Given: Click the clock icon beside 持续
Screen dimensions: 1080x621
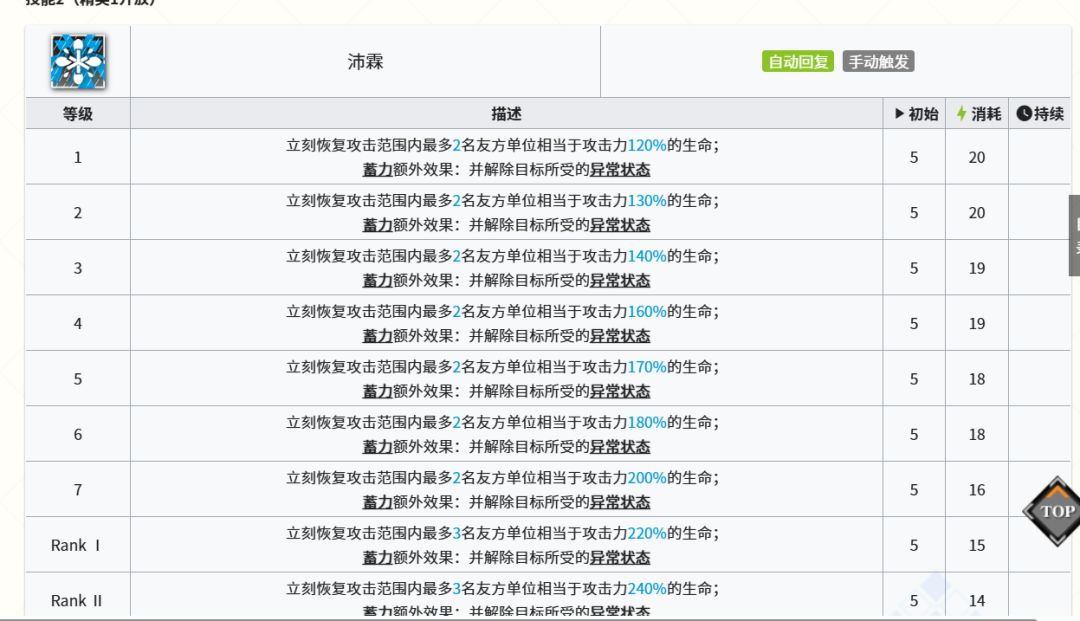Looking at the screenshot, I should 1024,114.
